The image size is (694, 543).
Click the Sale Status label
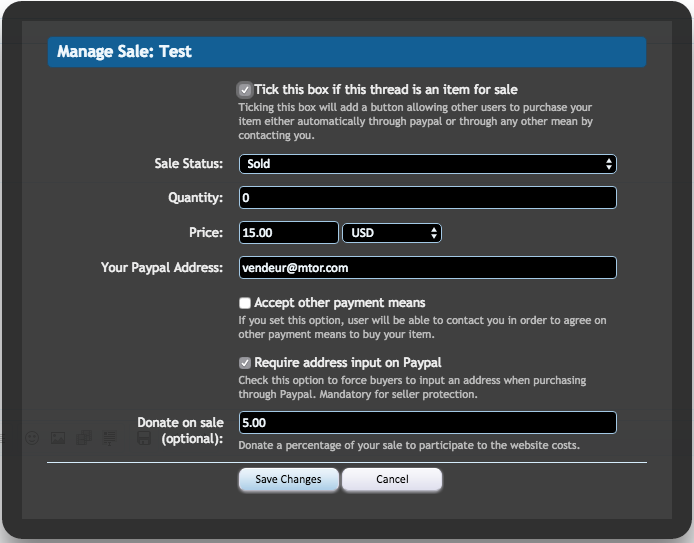click(x=188, y=164)
